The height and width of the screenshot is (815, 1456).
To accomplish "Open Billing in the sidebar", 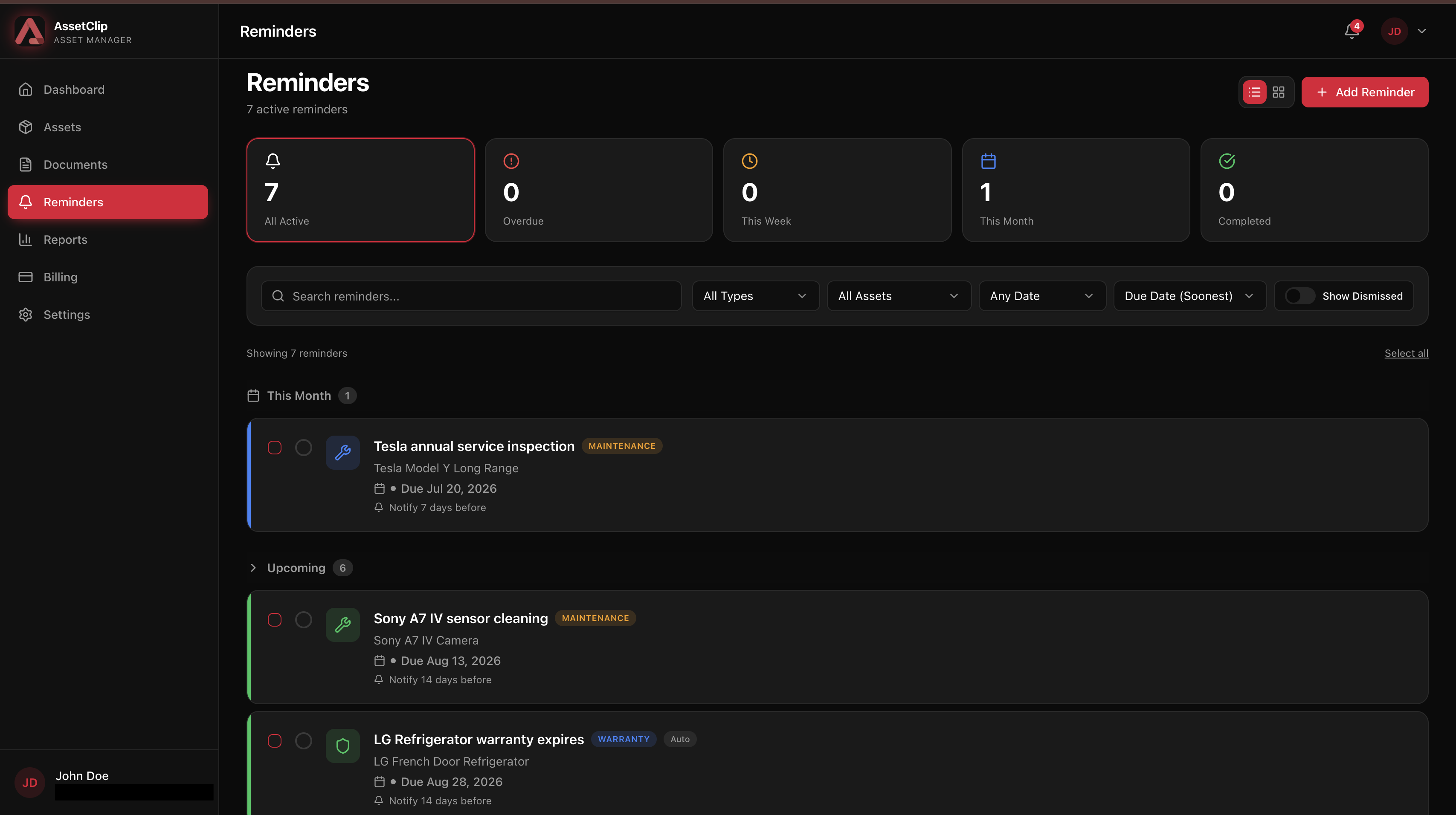I will pyautogui.click(x=108, y=277).
